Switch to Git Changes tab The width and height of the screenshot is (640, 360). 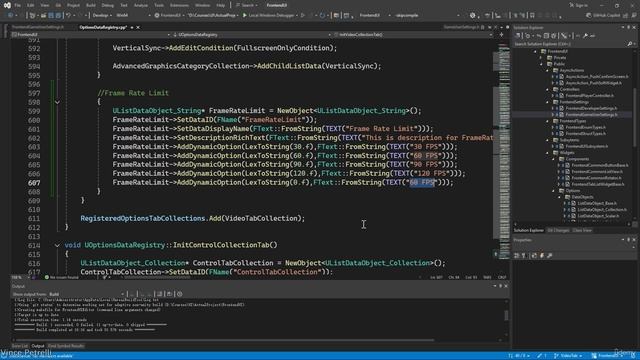tap(558, 231)
